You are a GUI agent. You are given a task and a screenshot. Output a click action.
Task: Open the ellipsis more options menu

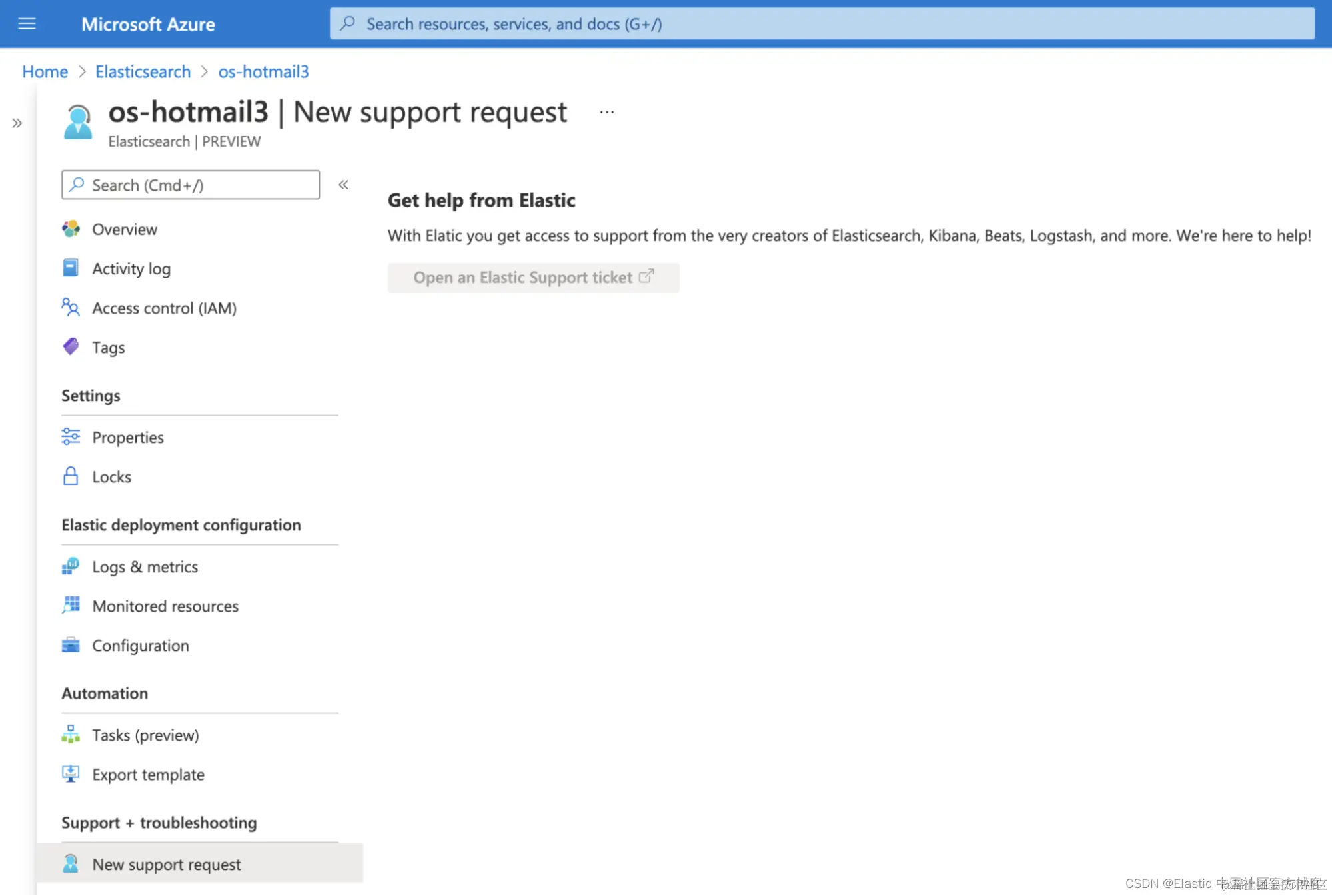click(606, 113)
